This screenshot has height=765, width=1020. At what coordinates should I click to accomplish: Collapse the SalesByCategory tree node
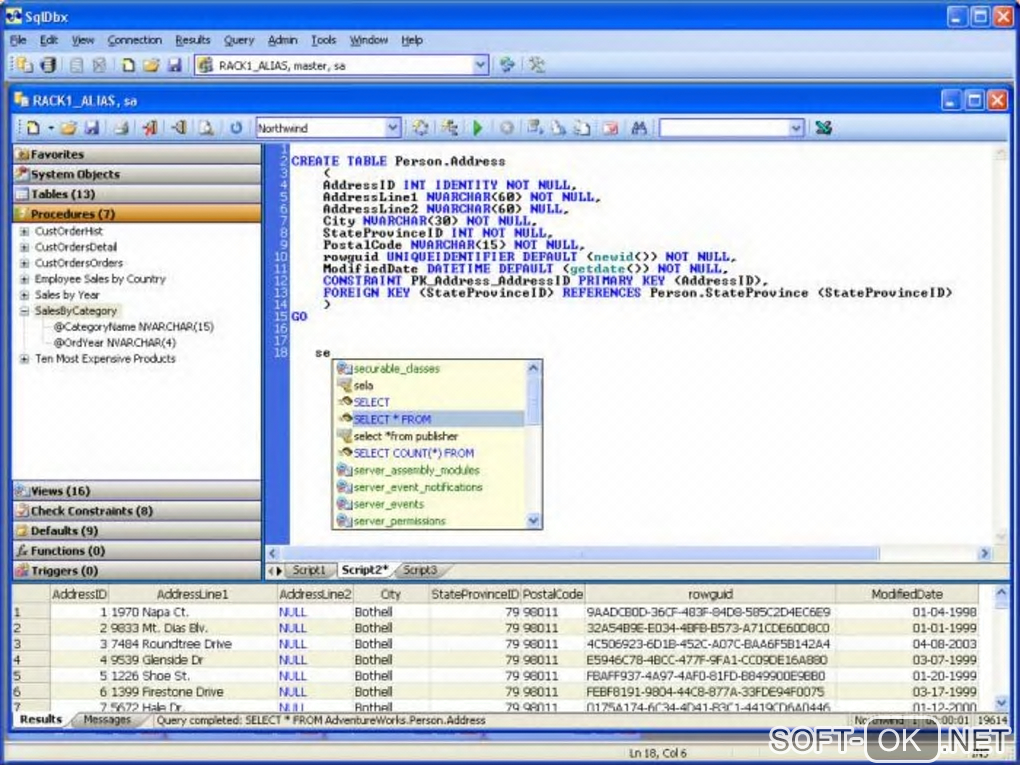click(24, 311)
